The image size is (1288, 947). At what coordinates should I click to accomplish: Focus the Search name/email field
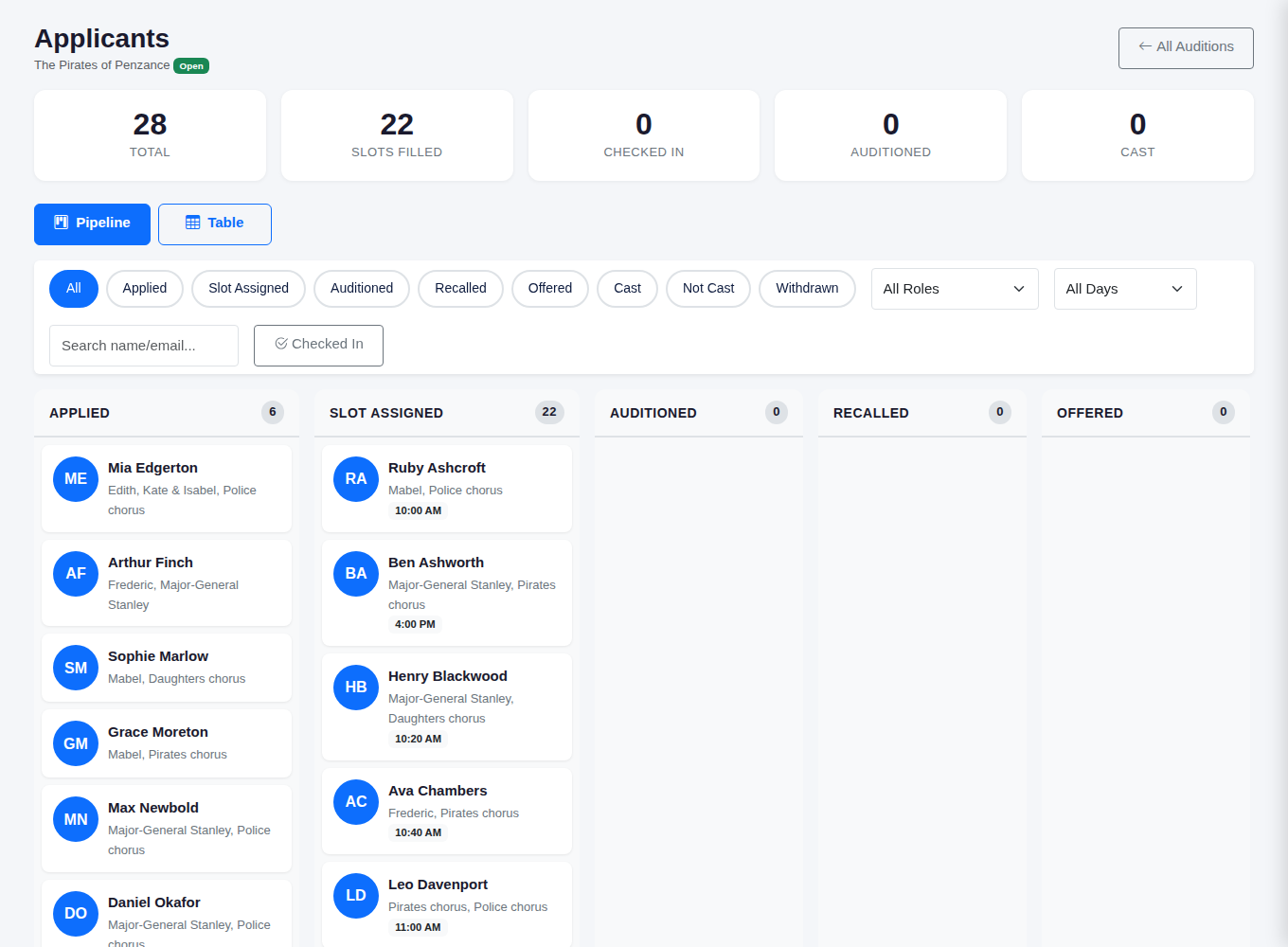coord(144,346)
